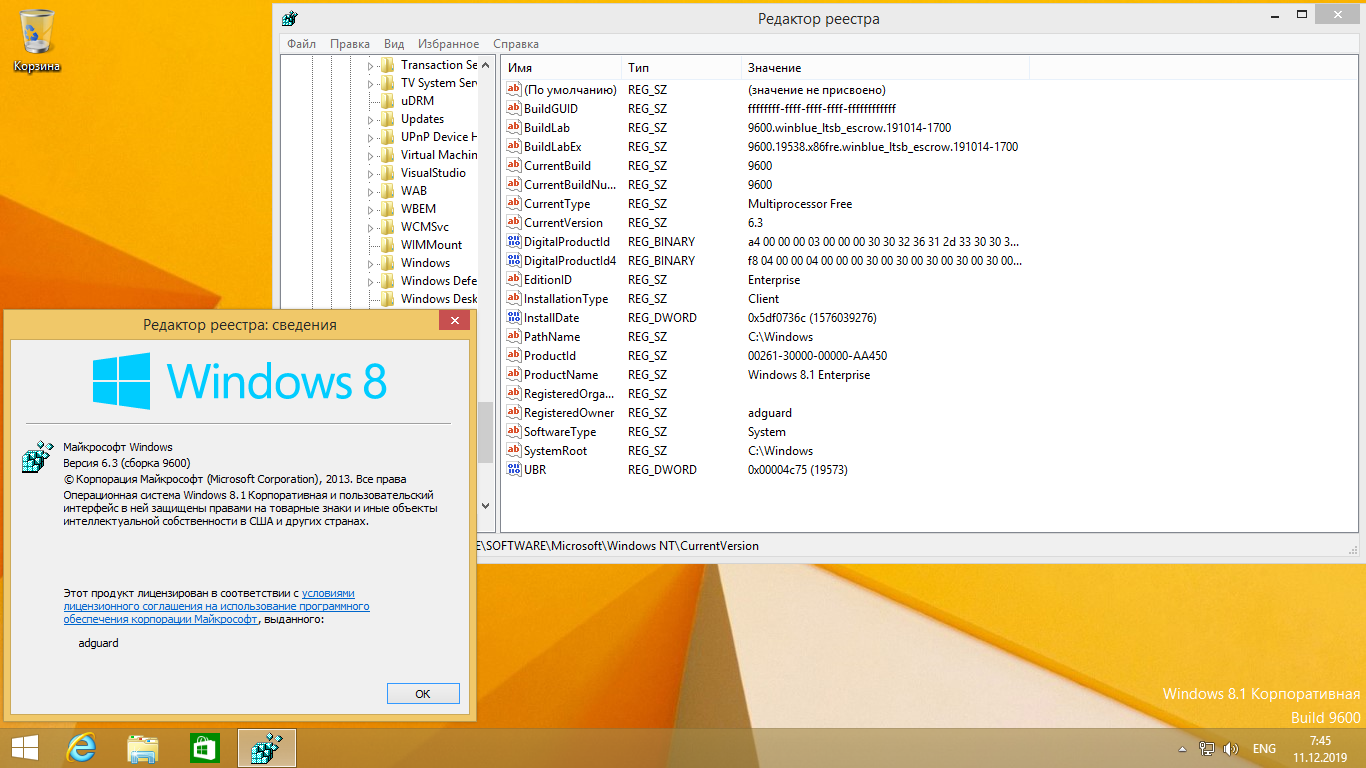Click Registry Editor icon in title bar
This screenshot has width=1366, height=768.
click(x=290, y=18)
